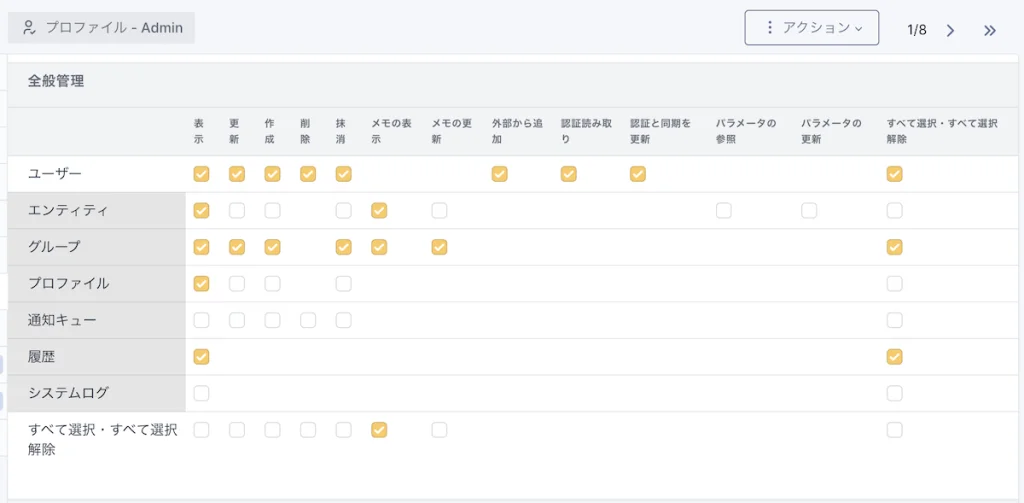1024x503 pixels.
Task: Uncheck 外部から追加 for ユーザー row
Action: pos(500,174)
